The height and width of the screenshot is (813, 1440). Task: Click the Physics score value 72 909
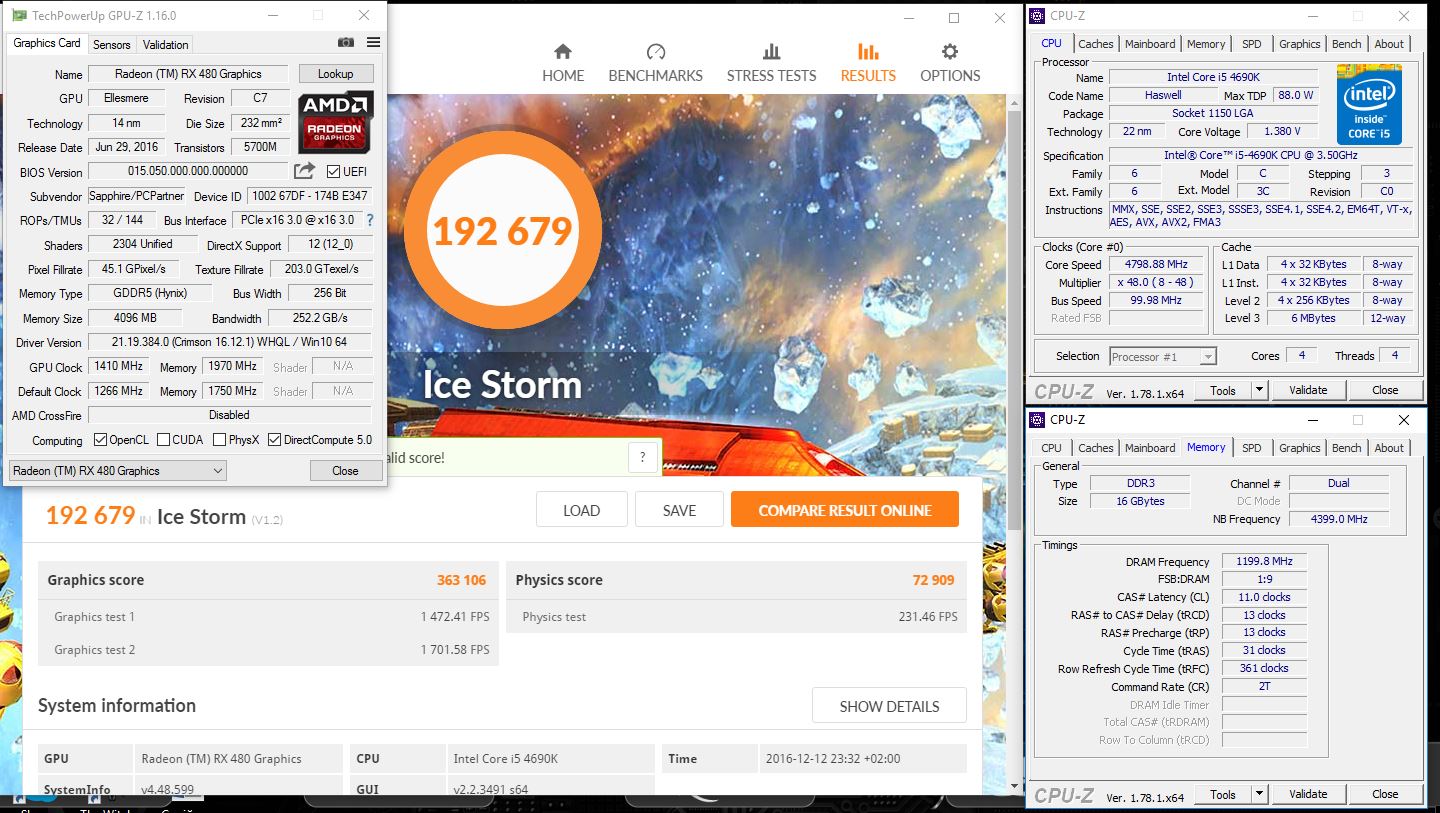933,580
